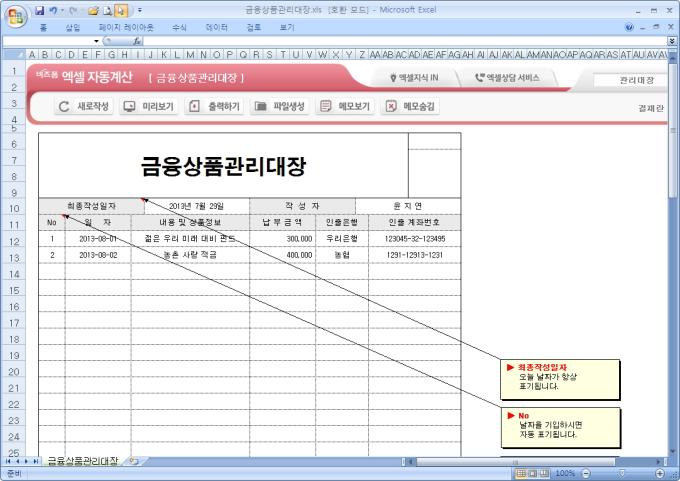Click the 2013-08-01 date cell
This screenshot has height=481, width=680.
[x=98, y=239]
